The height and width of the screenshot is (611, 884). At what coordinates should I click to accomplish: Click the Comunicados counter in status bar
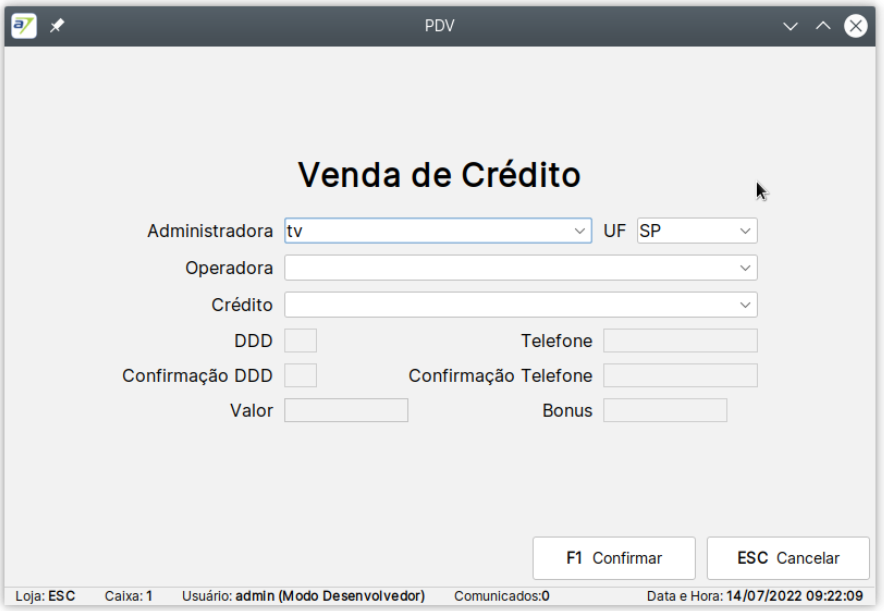point(502,596)
